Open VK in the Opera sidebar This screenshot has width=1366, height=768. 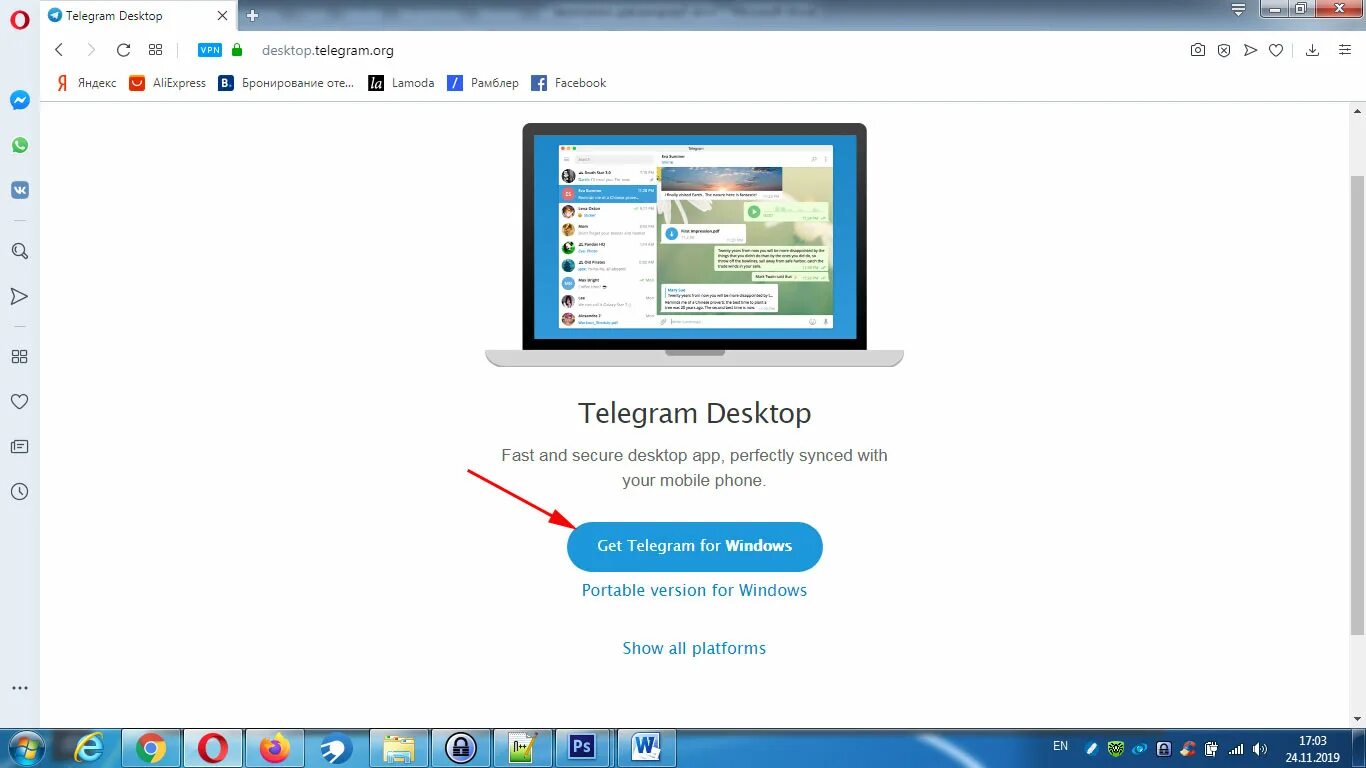tap(20, 190)
